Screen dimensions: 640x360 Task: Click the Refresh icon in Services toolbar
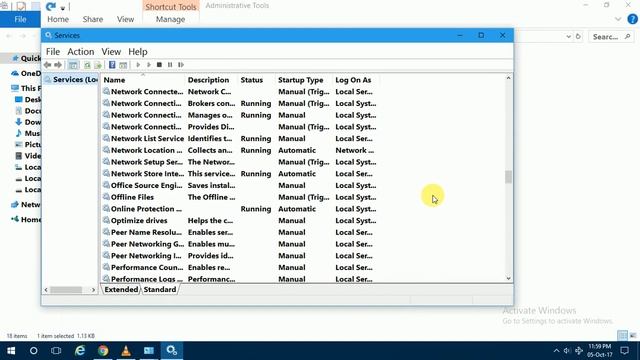coord(87,65)
